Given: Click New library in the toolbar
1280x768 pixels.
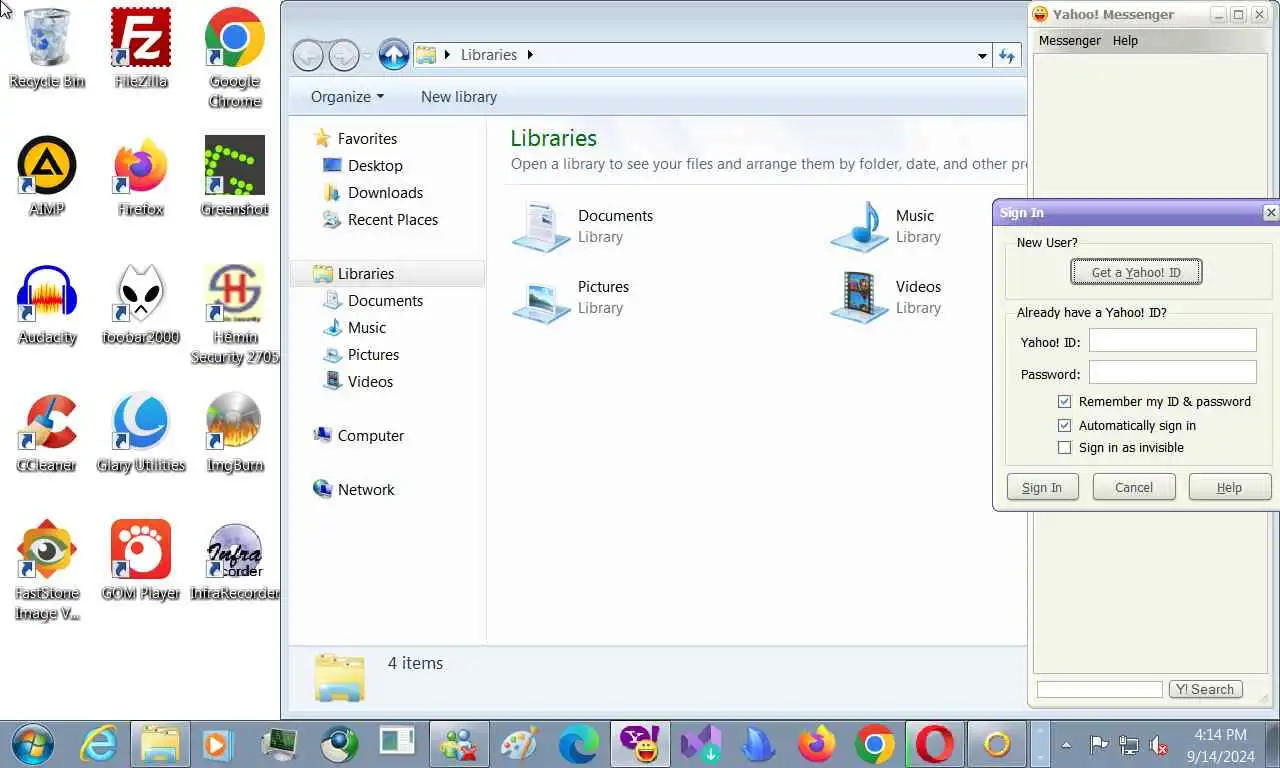Looking at the screenshot, I should pyautogui.click(x=459, y=97).
